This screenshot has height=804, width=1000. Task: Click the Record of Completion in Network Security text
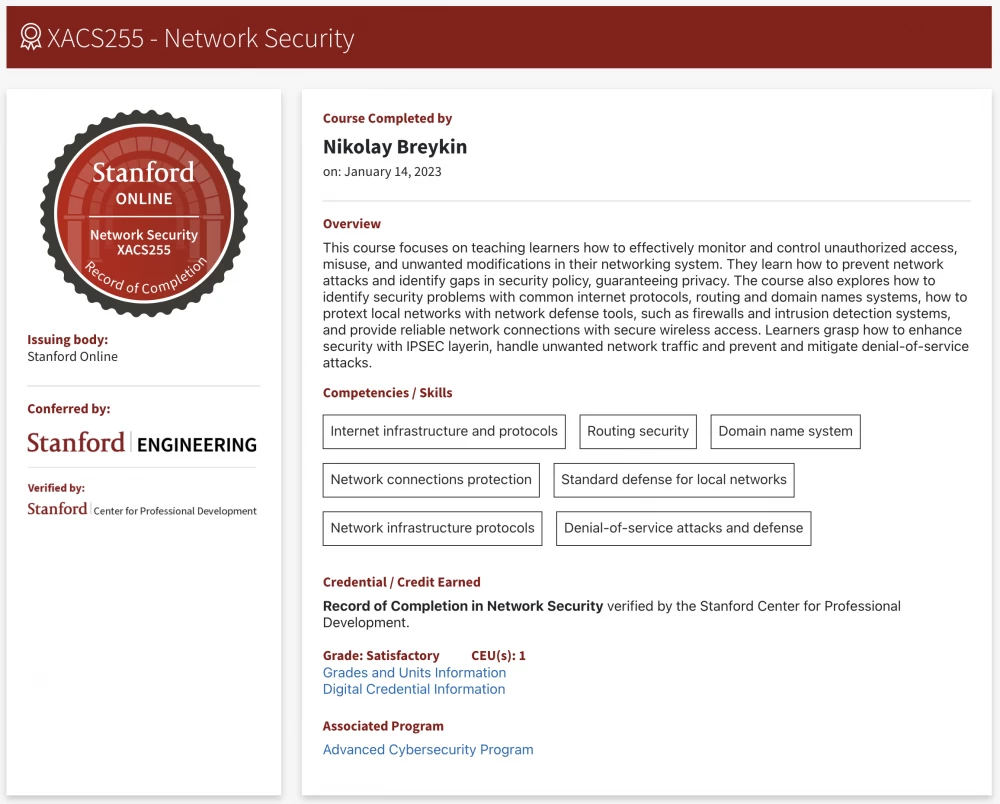point(463,606)
